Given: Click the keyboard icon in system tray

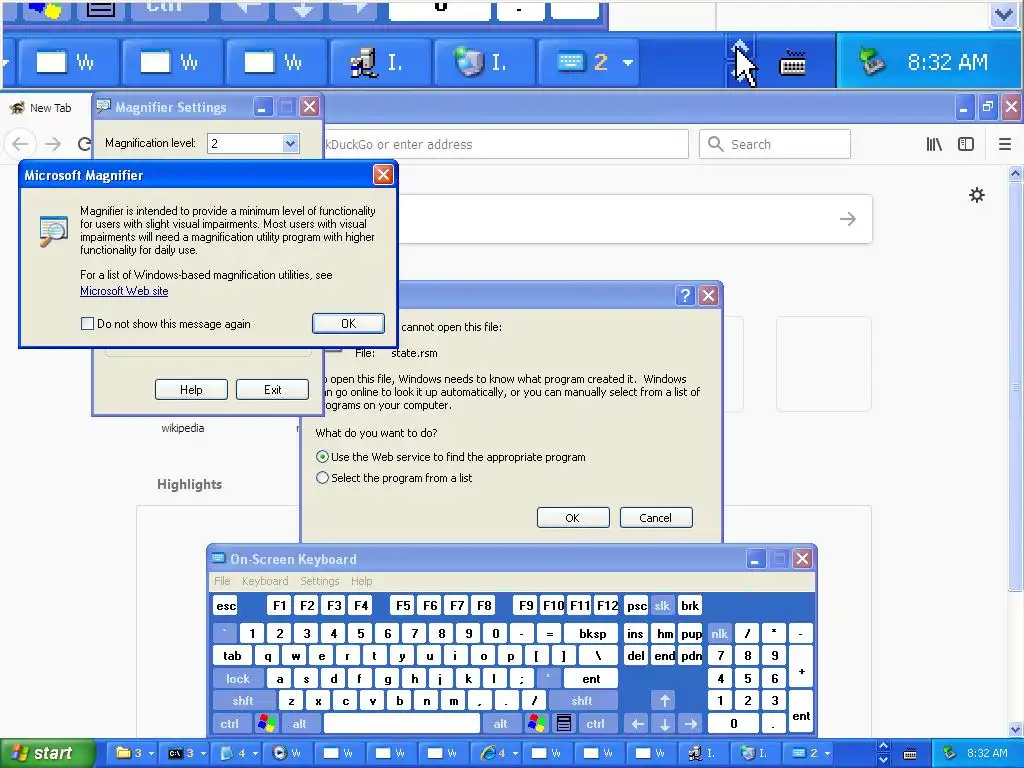Looking at the screenshot, I should coord(910,754).
